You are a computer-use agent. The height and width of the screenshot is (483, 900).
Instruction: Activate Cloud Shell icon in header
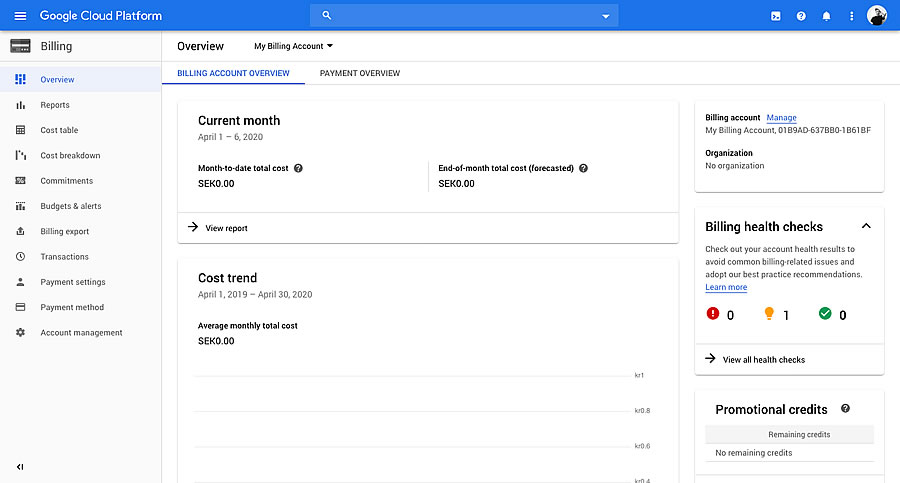tap(775, 16)
